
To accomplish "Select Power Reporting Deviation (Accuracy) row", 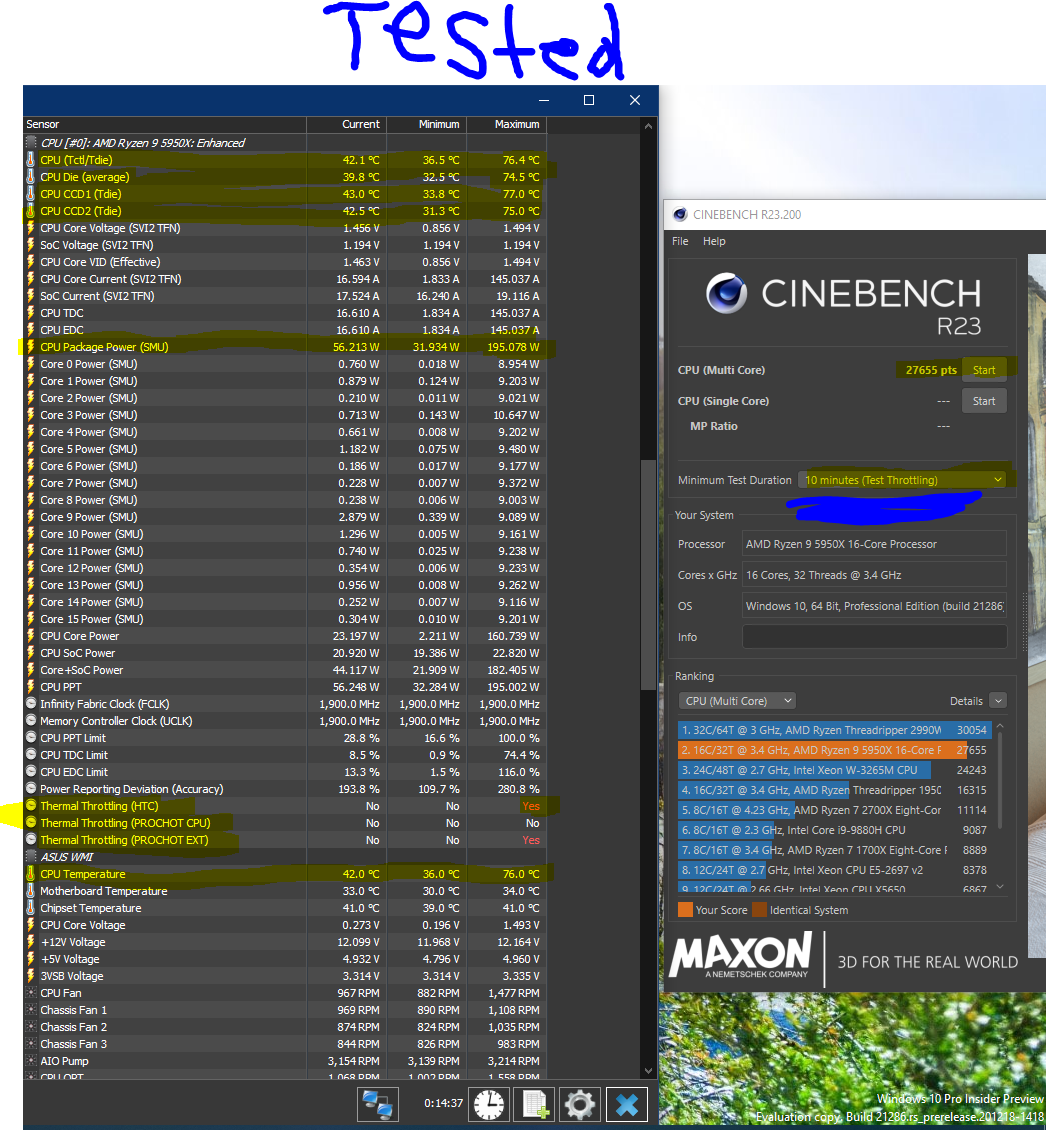I will click(x=285, y=788).
